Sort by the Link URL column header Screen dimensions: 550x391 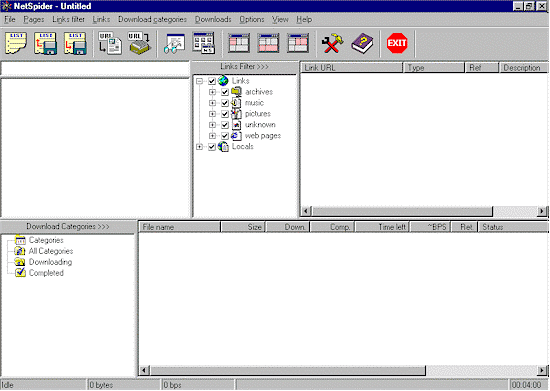point(351,68)
